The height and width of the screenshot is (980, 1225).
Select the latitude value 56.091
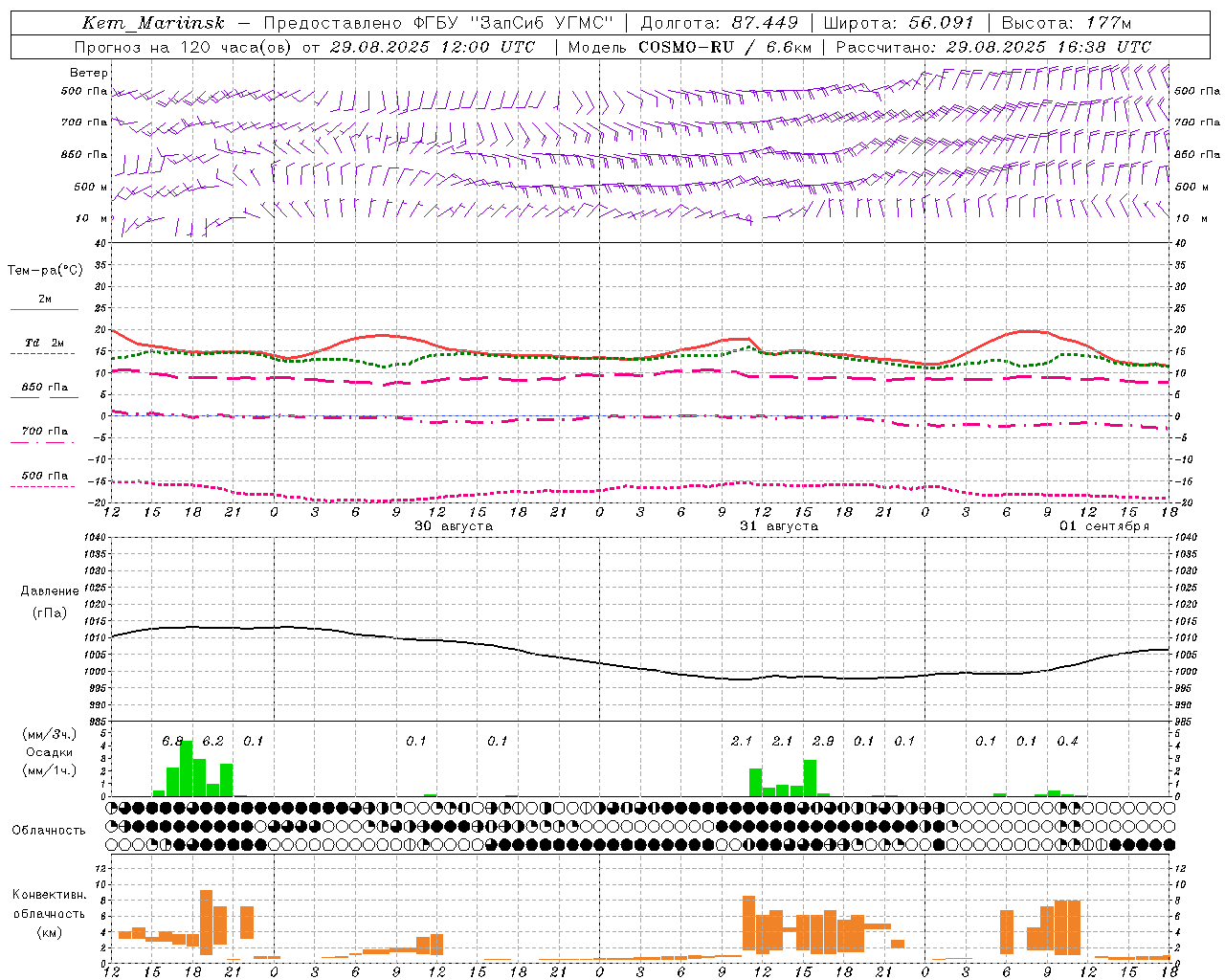point(941,23)
